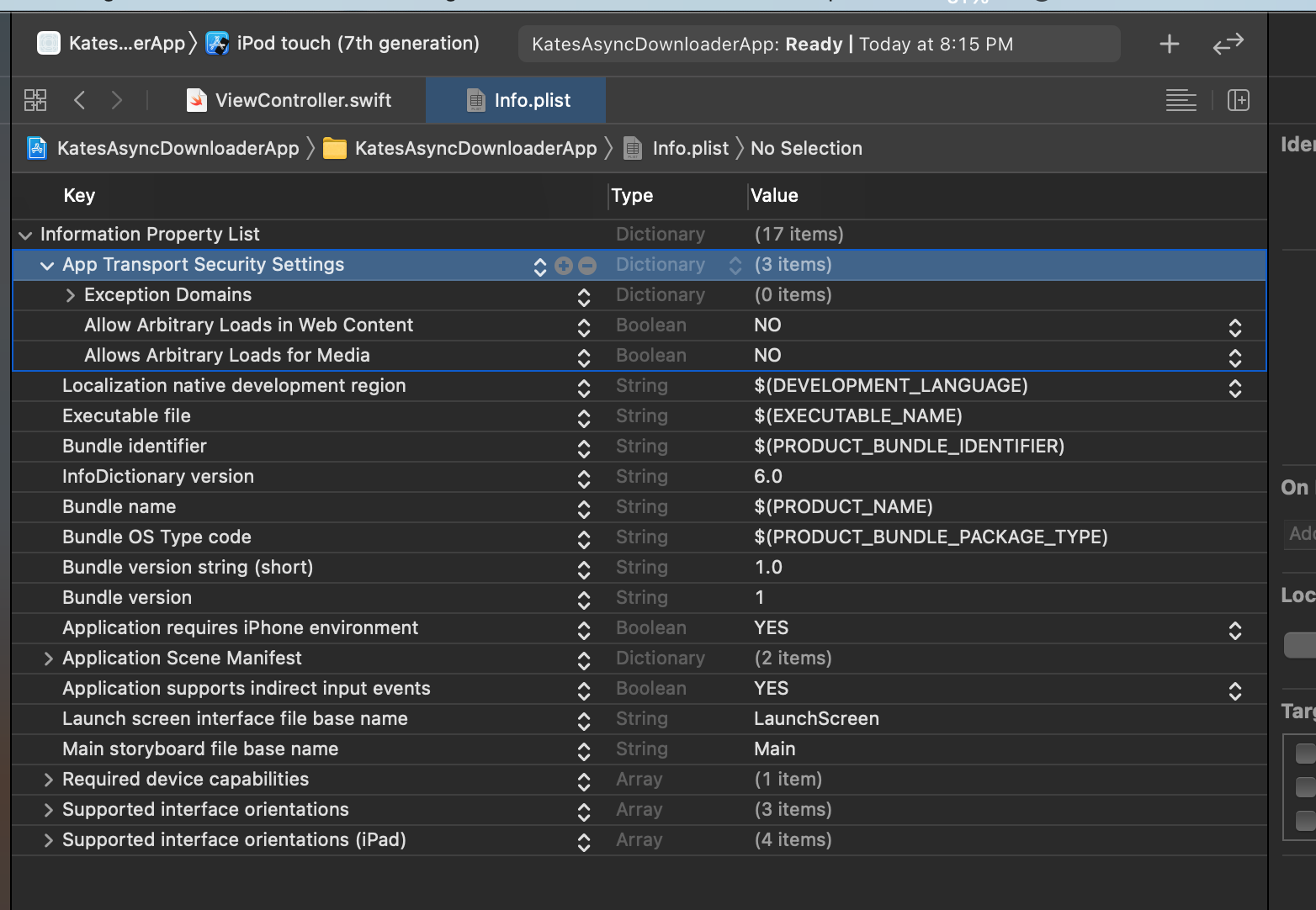1316x910 pixels.
Task: Open key stepper for Main storyboard file
Action: coord(584,751)
